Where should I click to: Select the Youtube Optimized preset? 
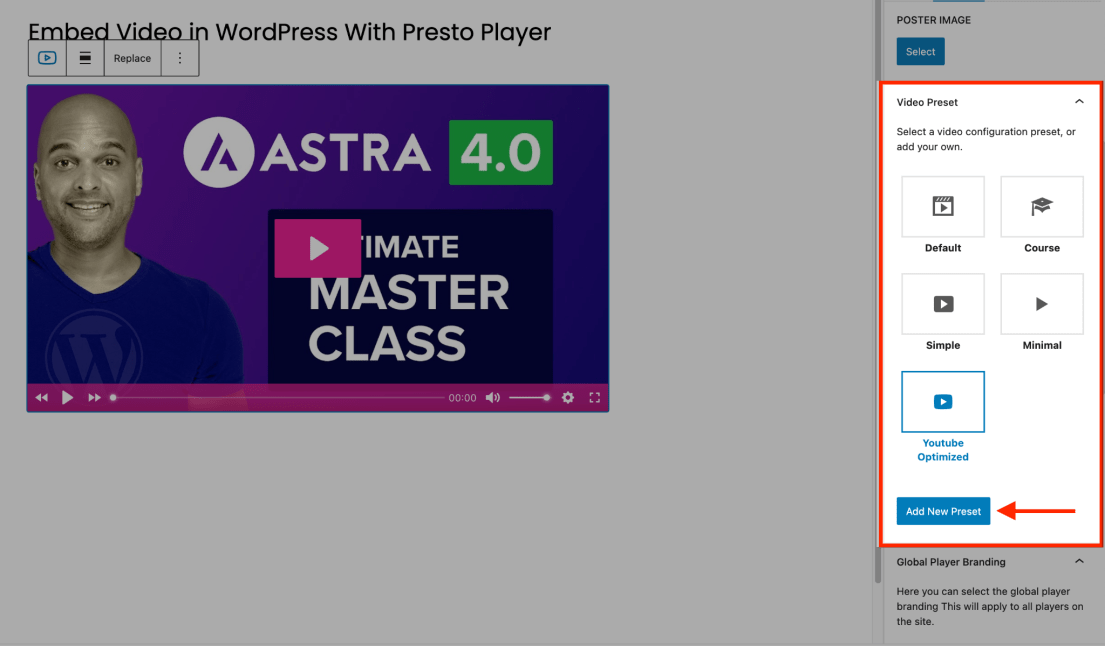[941, 401]
